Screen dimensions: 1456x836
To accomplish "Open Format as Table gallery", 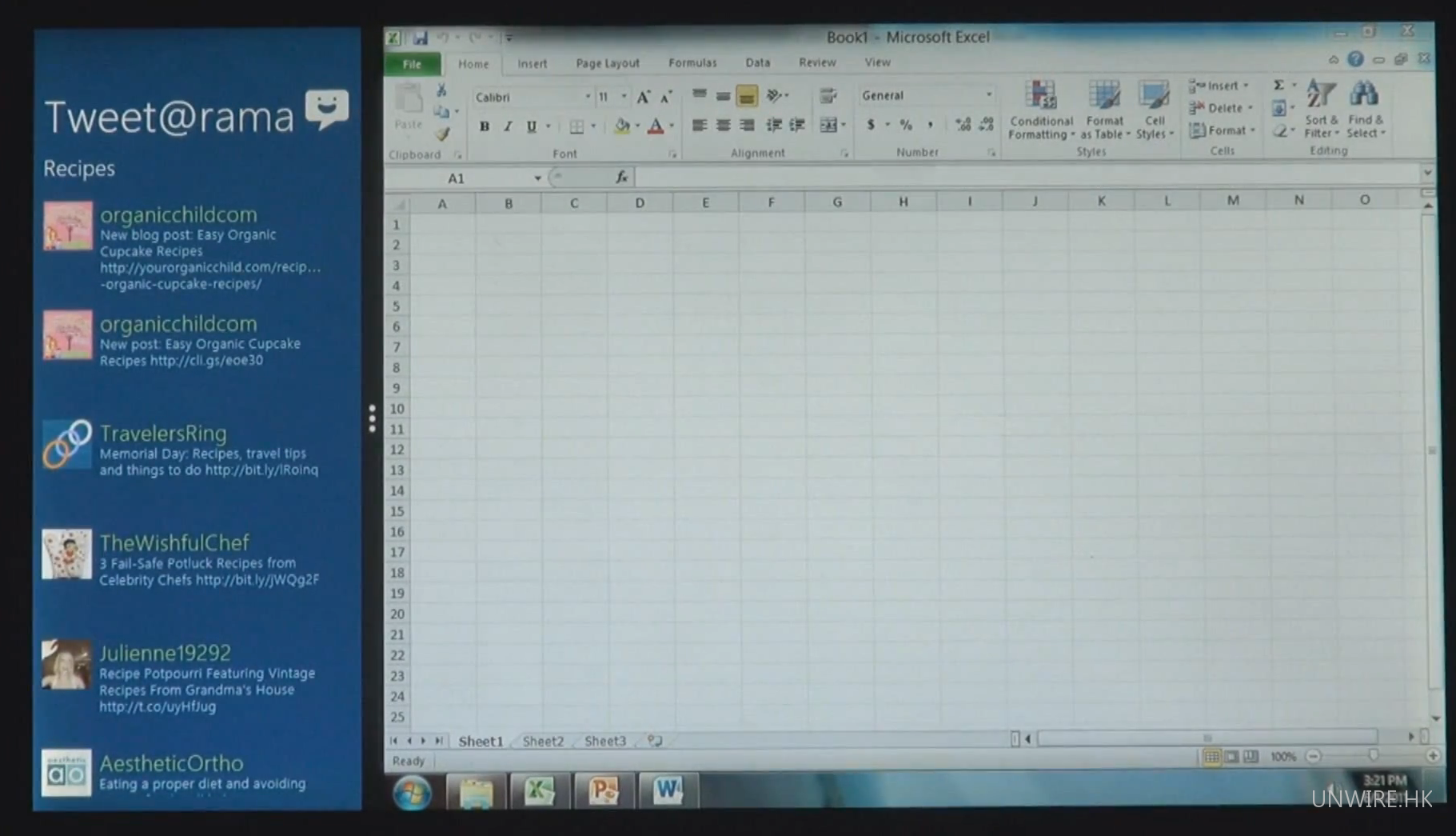I will 1104,110.
